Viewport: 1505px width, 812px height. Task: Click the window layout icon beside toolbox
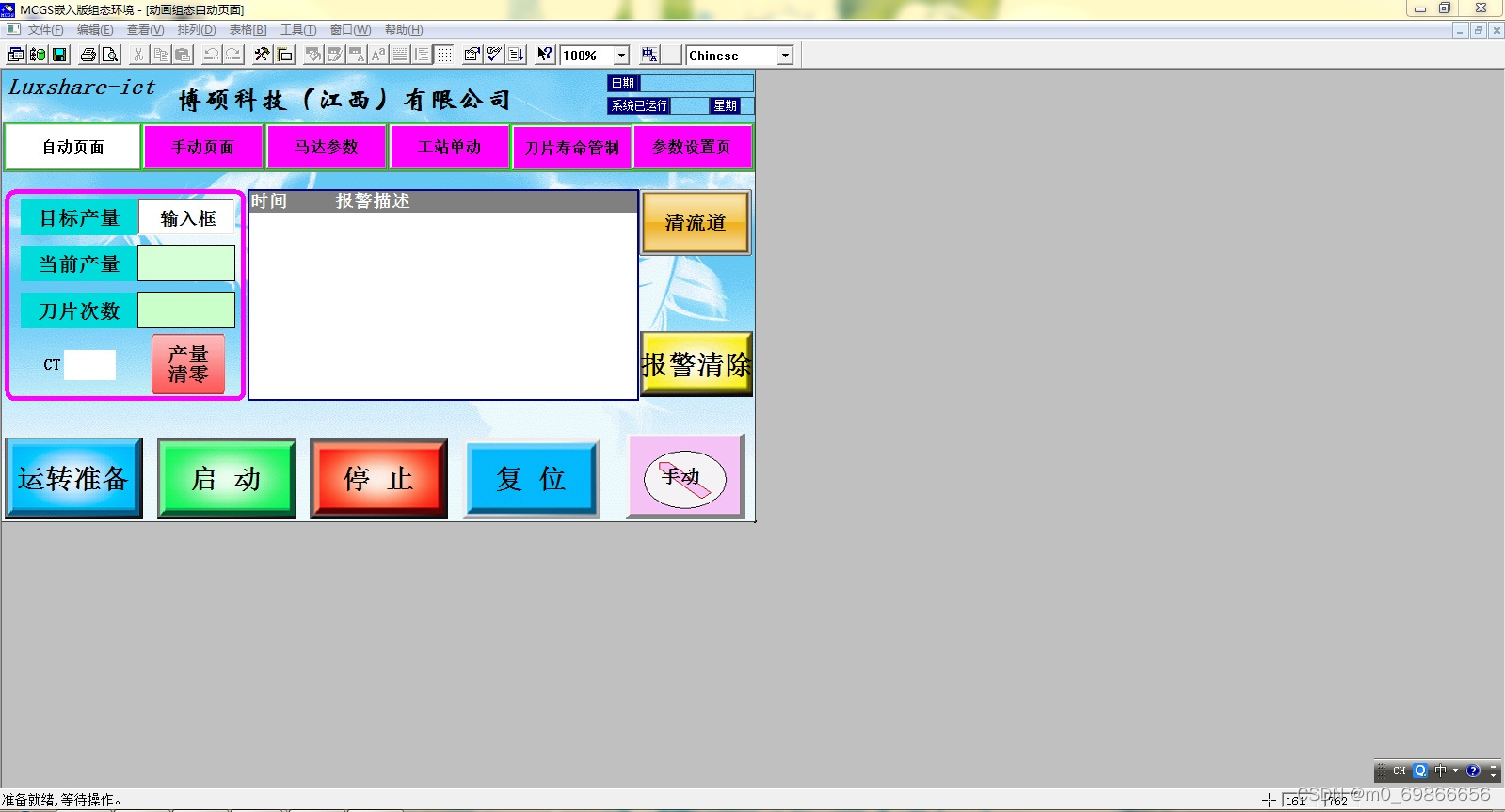point(284,55)
